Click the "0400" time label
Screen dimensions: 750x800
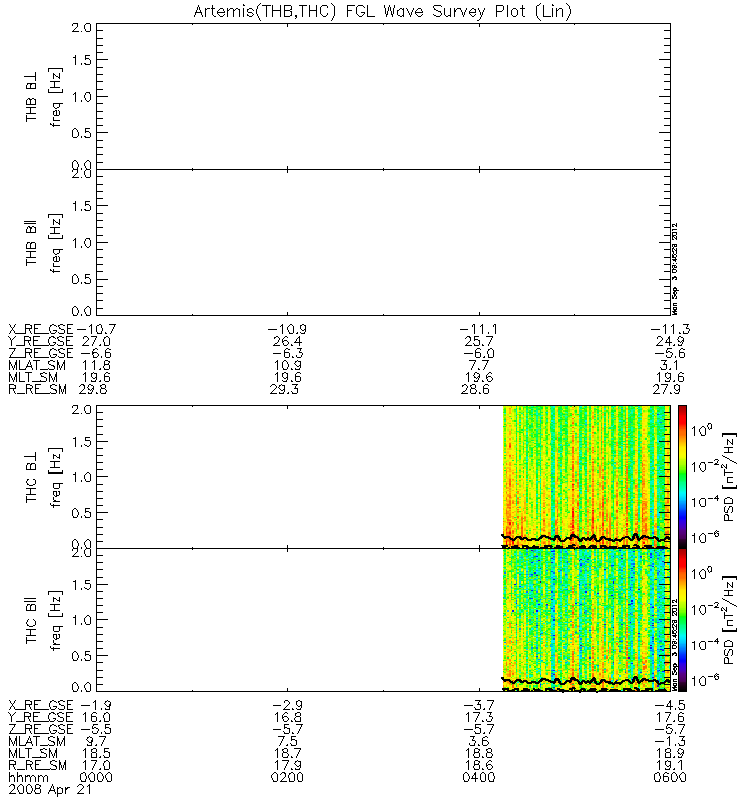coord(479,778)
